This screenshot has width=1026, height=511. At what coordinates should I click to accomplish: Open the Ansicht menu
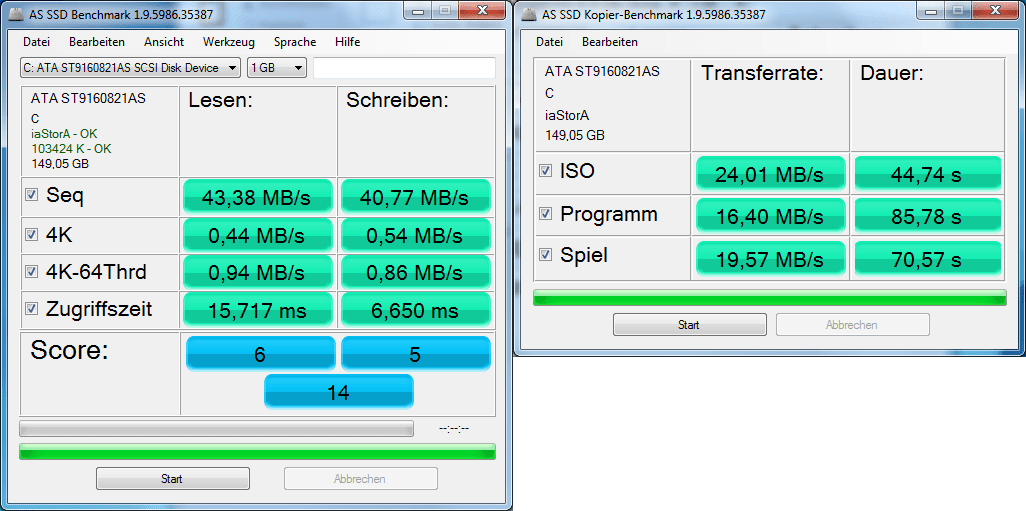164,42
